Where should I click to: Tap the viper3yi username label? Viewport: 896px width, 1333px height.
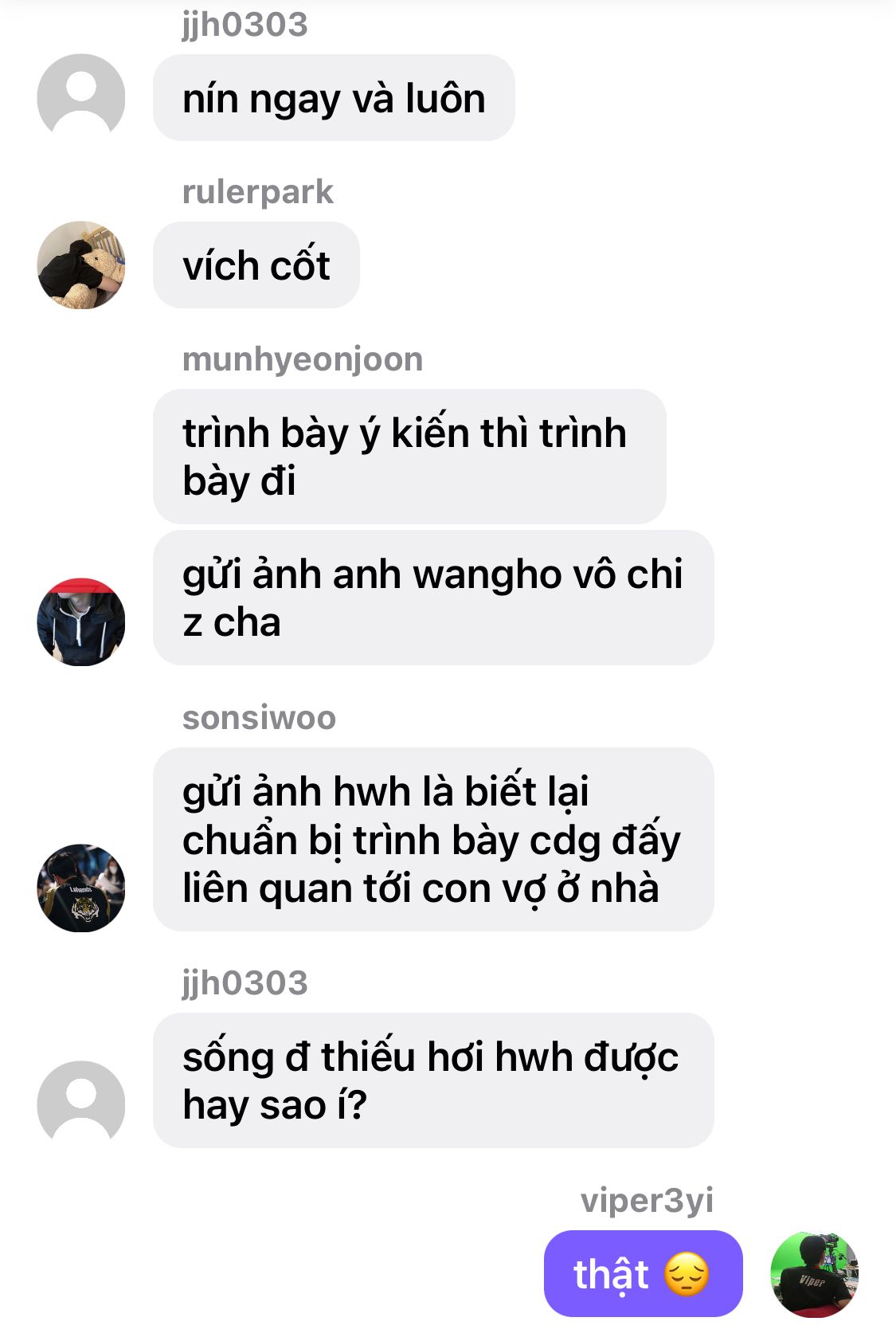[647, 1200]
